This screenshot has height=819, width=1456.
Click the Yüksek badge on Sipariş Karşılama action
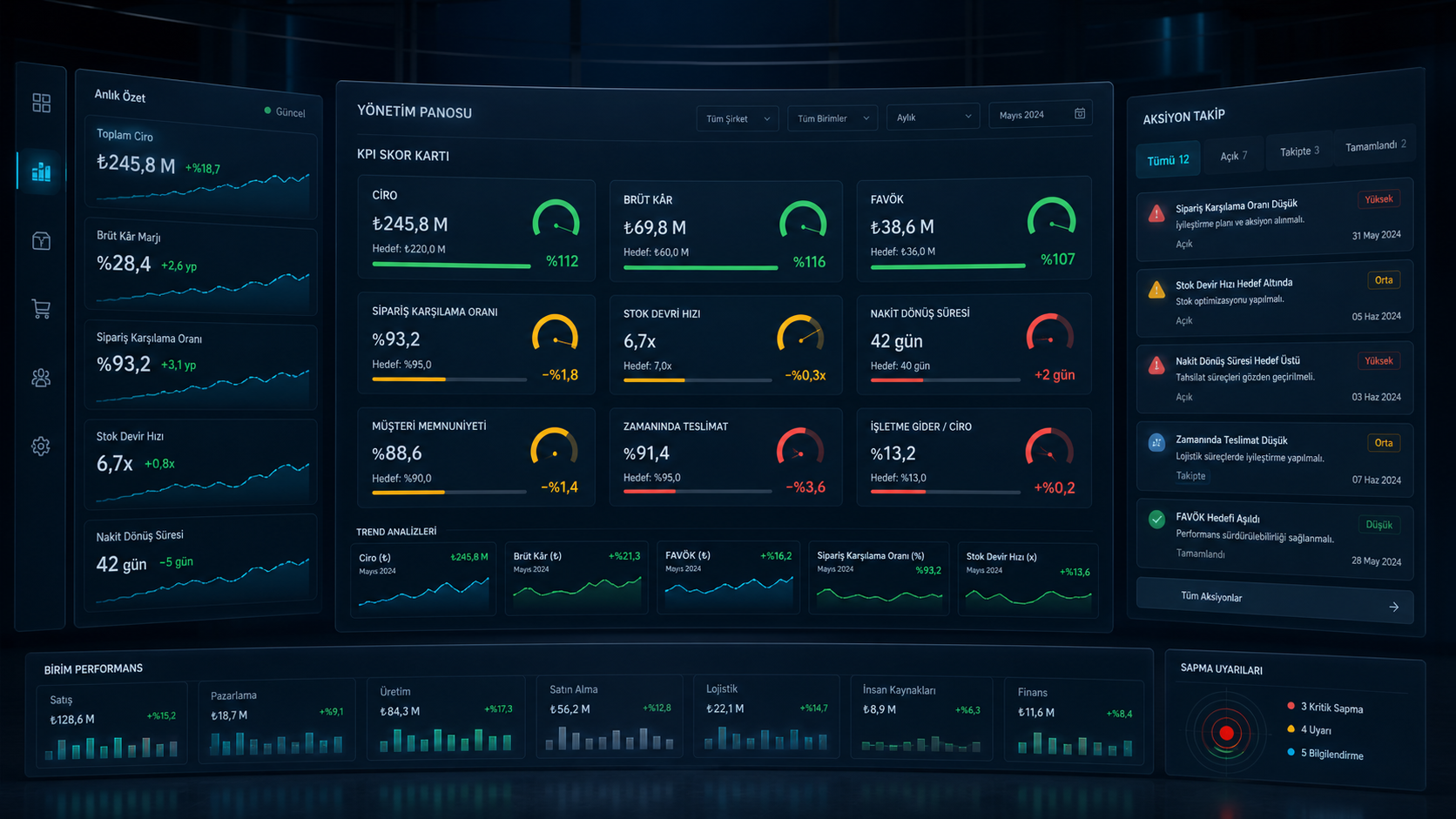click(1378, 199)
